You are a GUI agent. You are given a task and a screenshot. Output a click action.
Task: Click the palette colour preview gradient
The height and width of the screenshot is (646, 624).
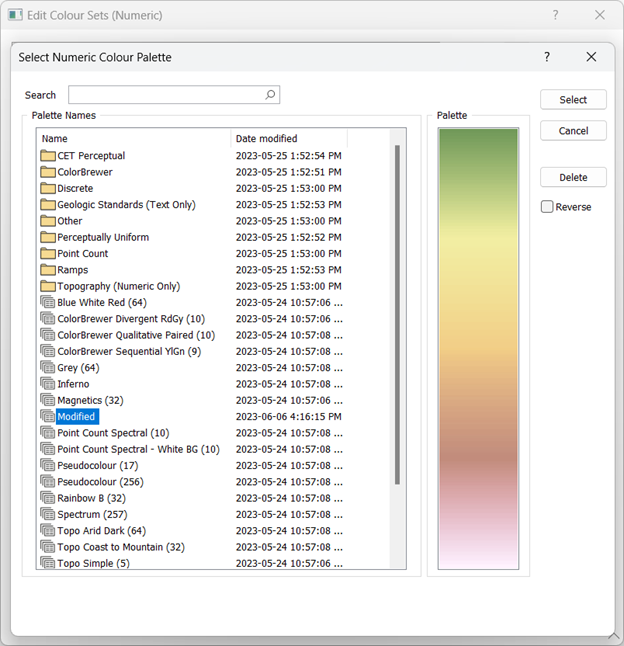click(478, 348)
